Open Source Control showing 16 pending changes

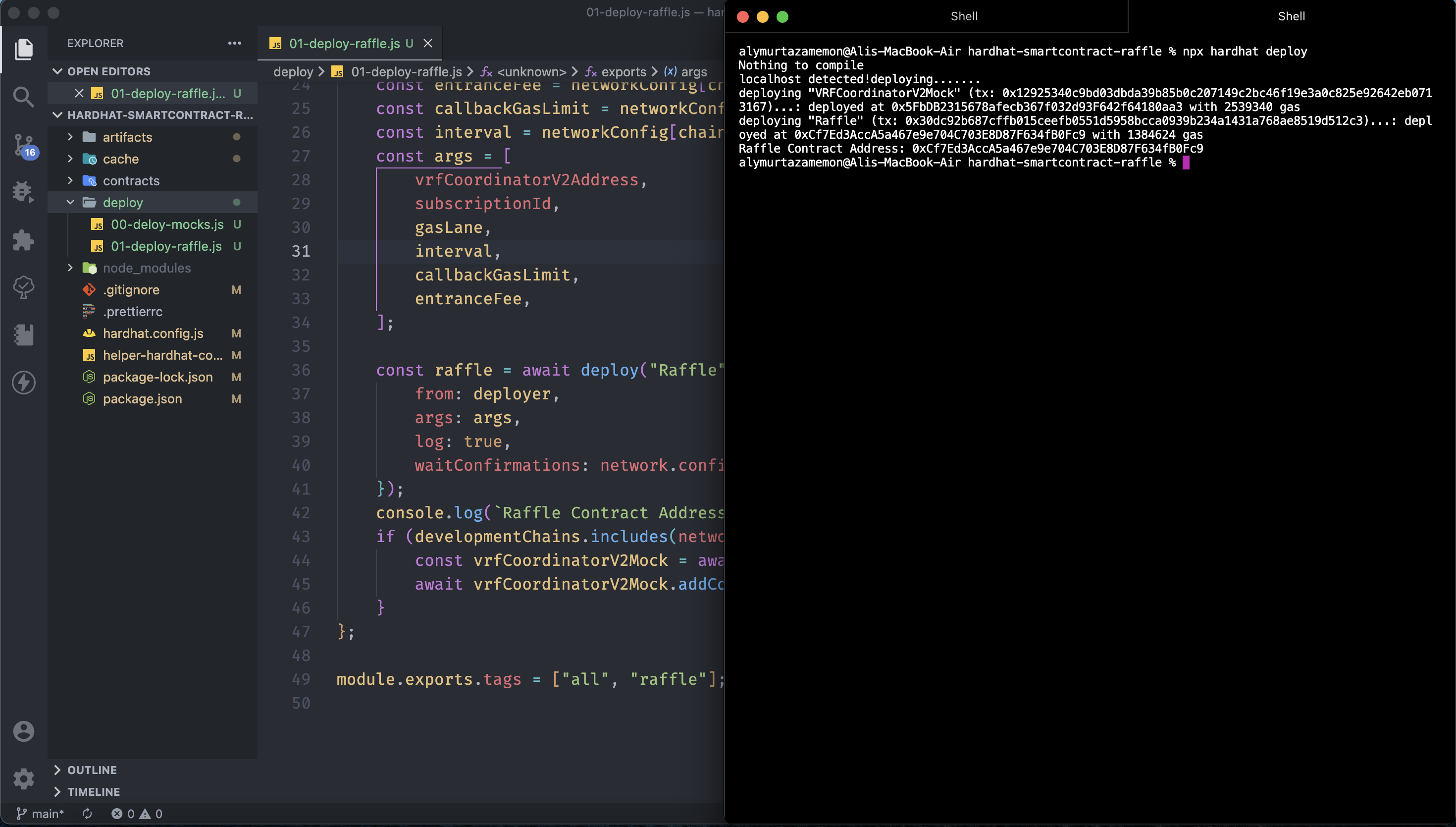pyautogui.click(x=23, y=145)
